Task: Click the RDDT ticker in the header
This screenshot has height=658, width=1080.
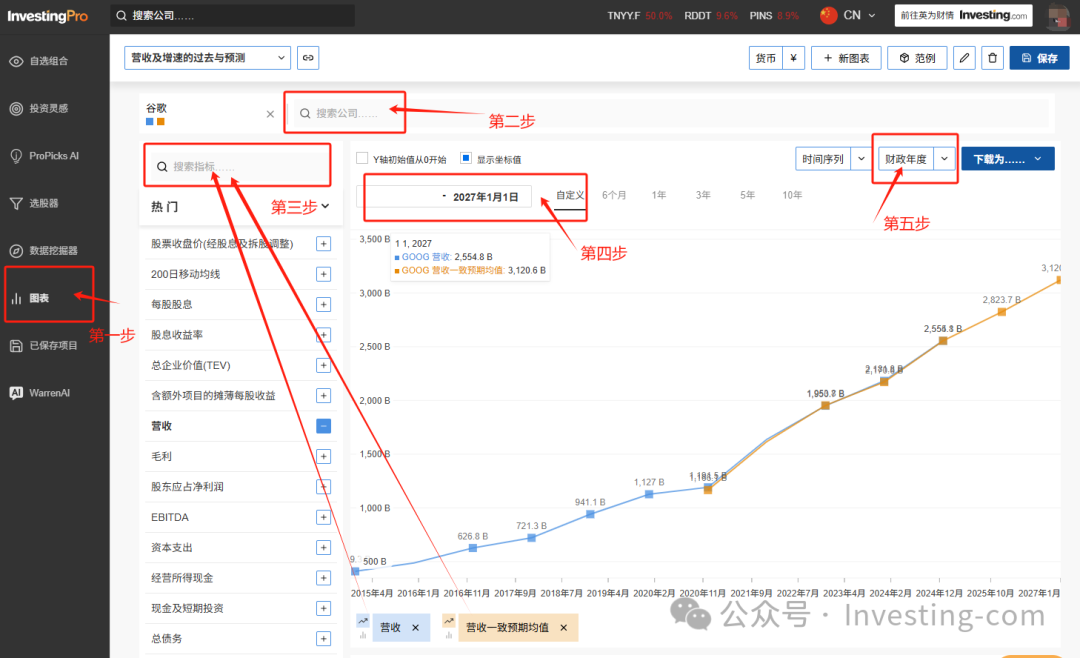Action: pyautogui.click(x=697, y=16)
